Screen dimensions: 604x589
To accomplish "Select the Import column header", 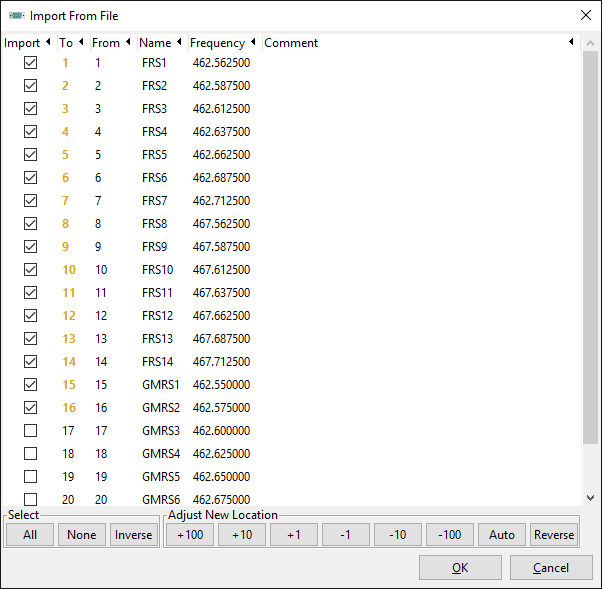I will tap(22, 43).
